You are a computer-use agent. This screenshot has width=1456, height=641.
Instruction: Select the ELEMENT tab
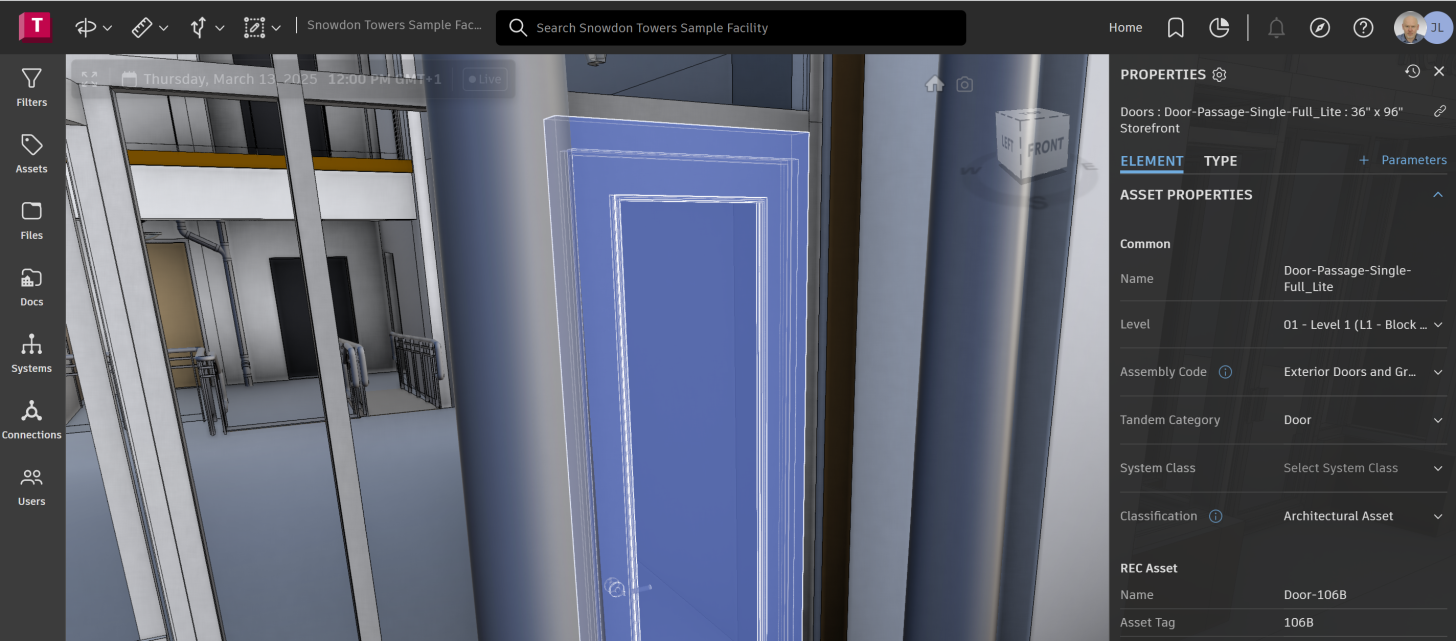point(1151,161)
